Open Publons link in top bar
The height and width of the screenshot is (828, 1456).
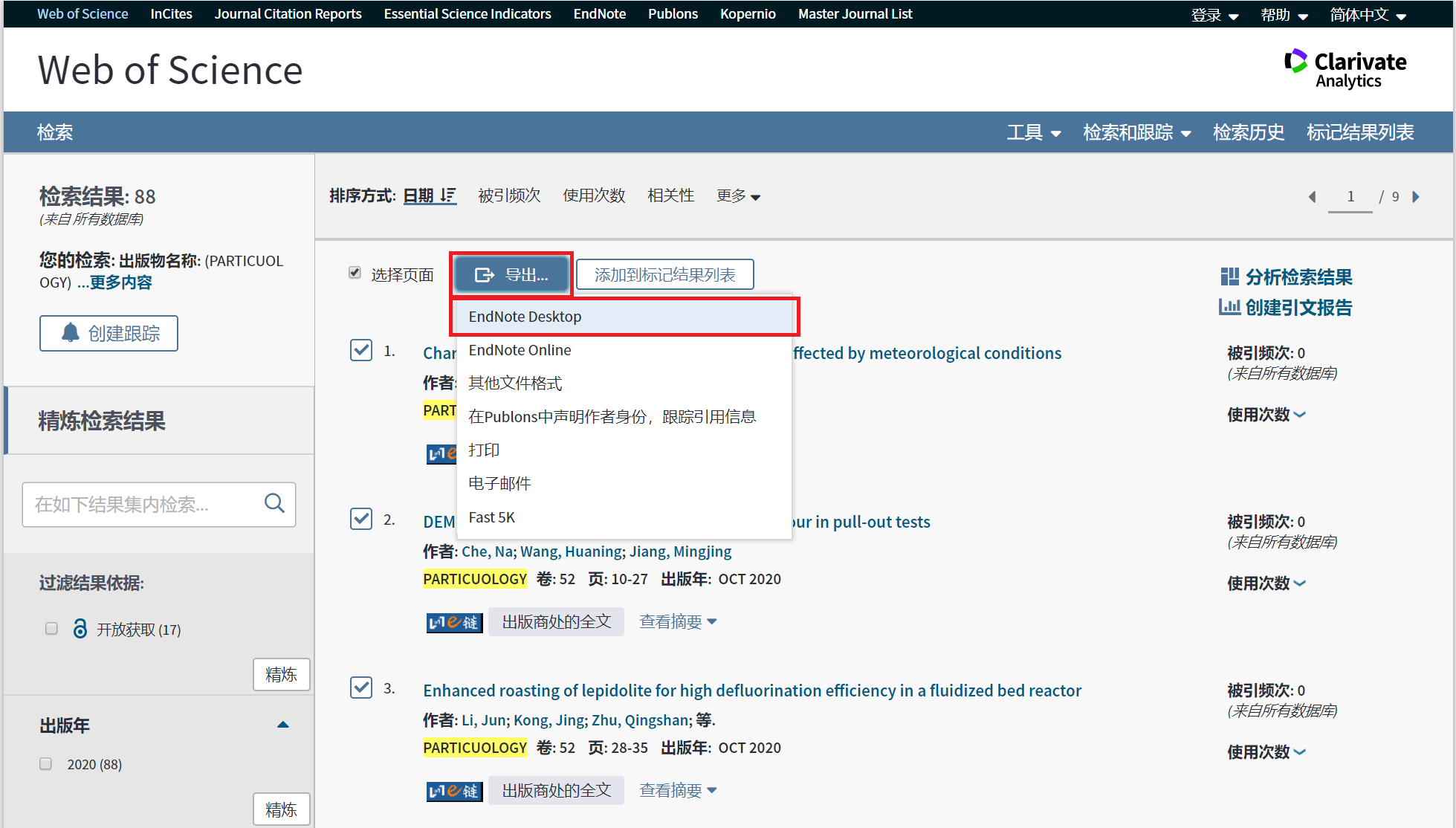[673, 14]
